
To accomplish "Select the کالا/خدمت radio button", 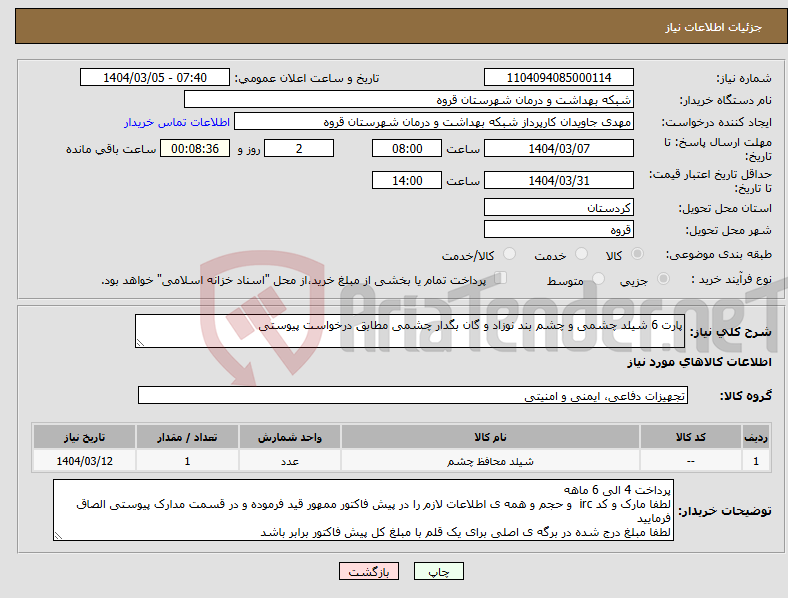I will point(509,254).
